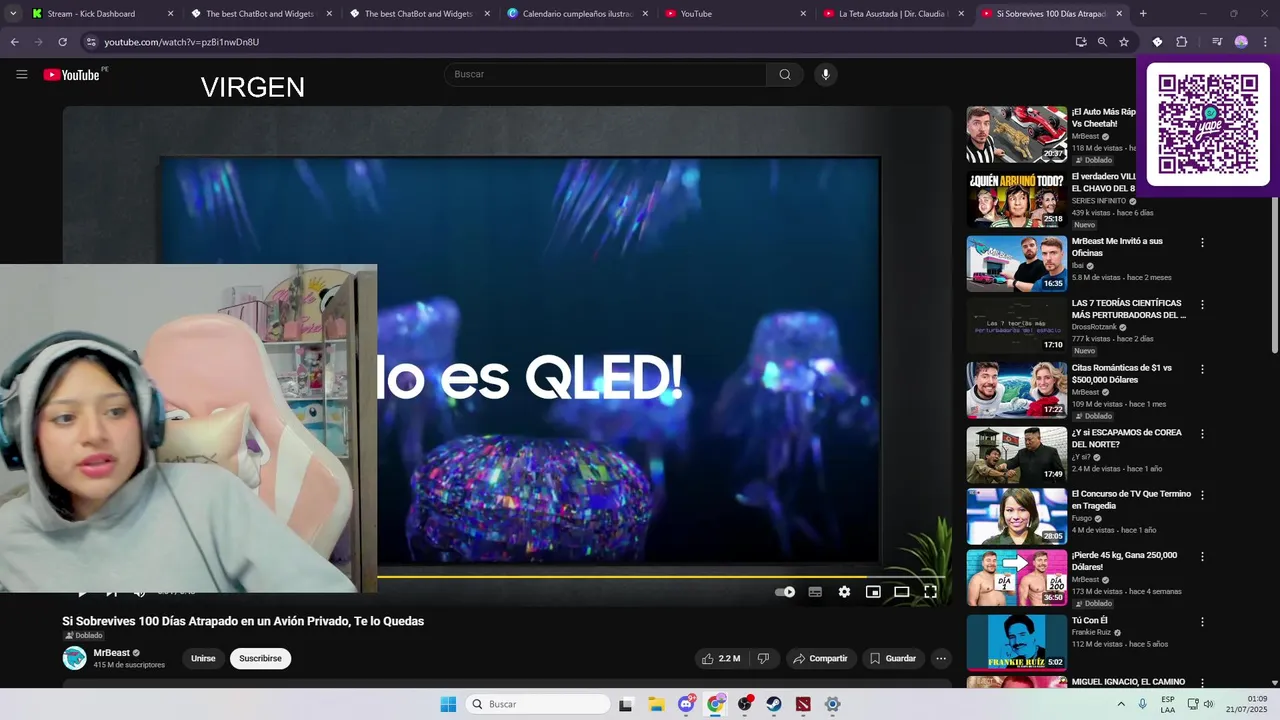
Task: Switch to La Teta Asustada tab
Action: [x=893, y=14]
